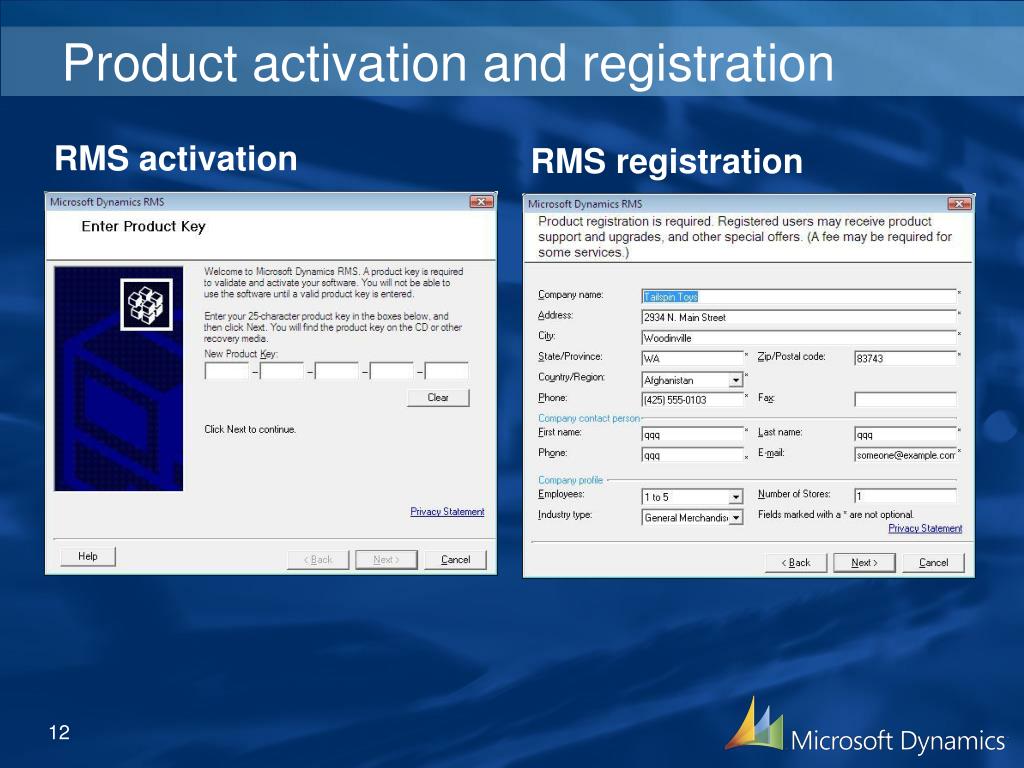Click the fifth product key box

pyautogui.click(x=446, y=371)
